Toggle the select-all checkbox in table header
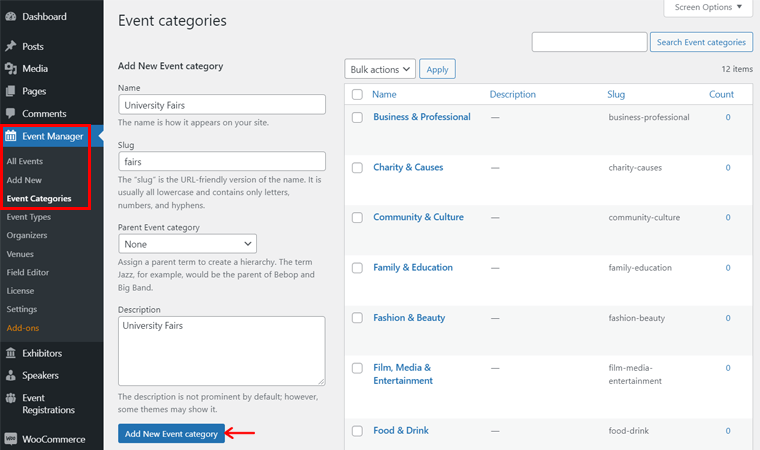This screenshot has height=450, width=760. [357, 95]
